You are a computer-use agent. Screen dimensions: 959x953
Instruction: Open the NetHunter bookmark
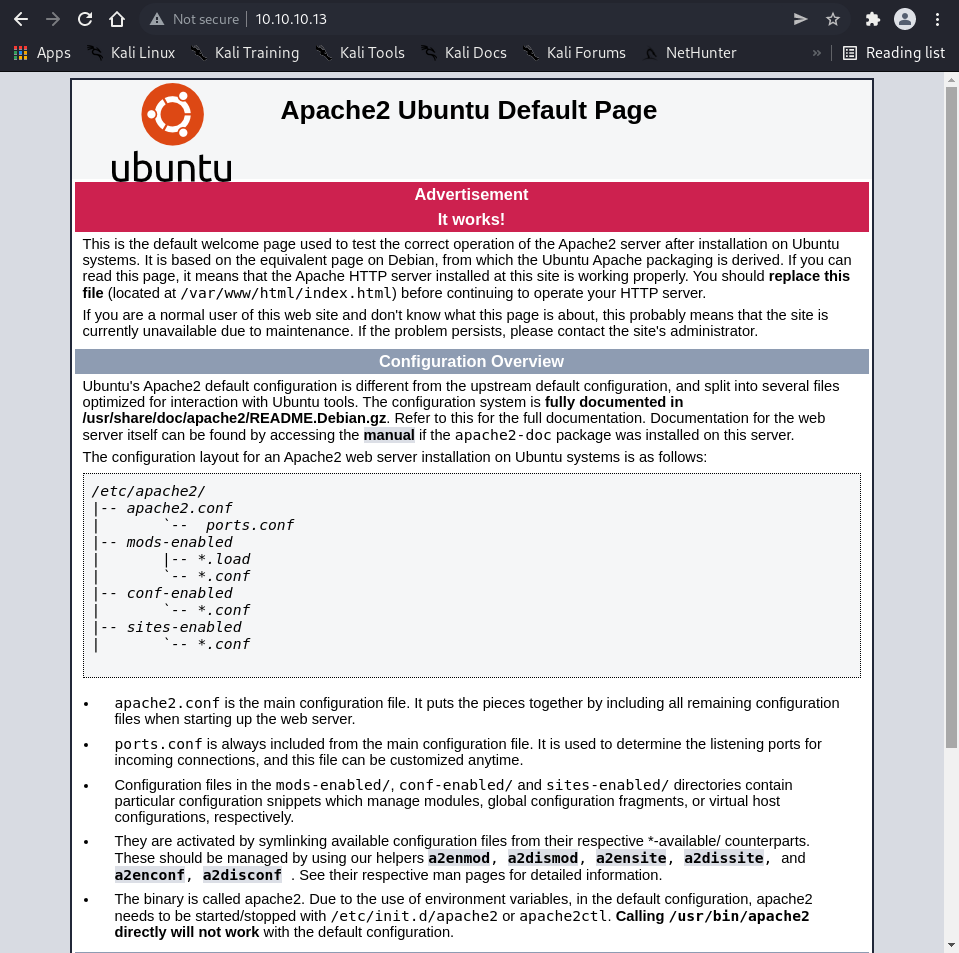click(x=690, y=53)
